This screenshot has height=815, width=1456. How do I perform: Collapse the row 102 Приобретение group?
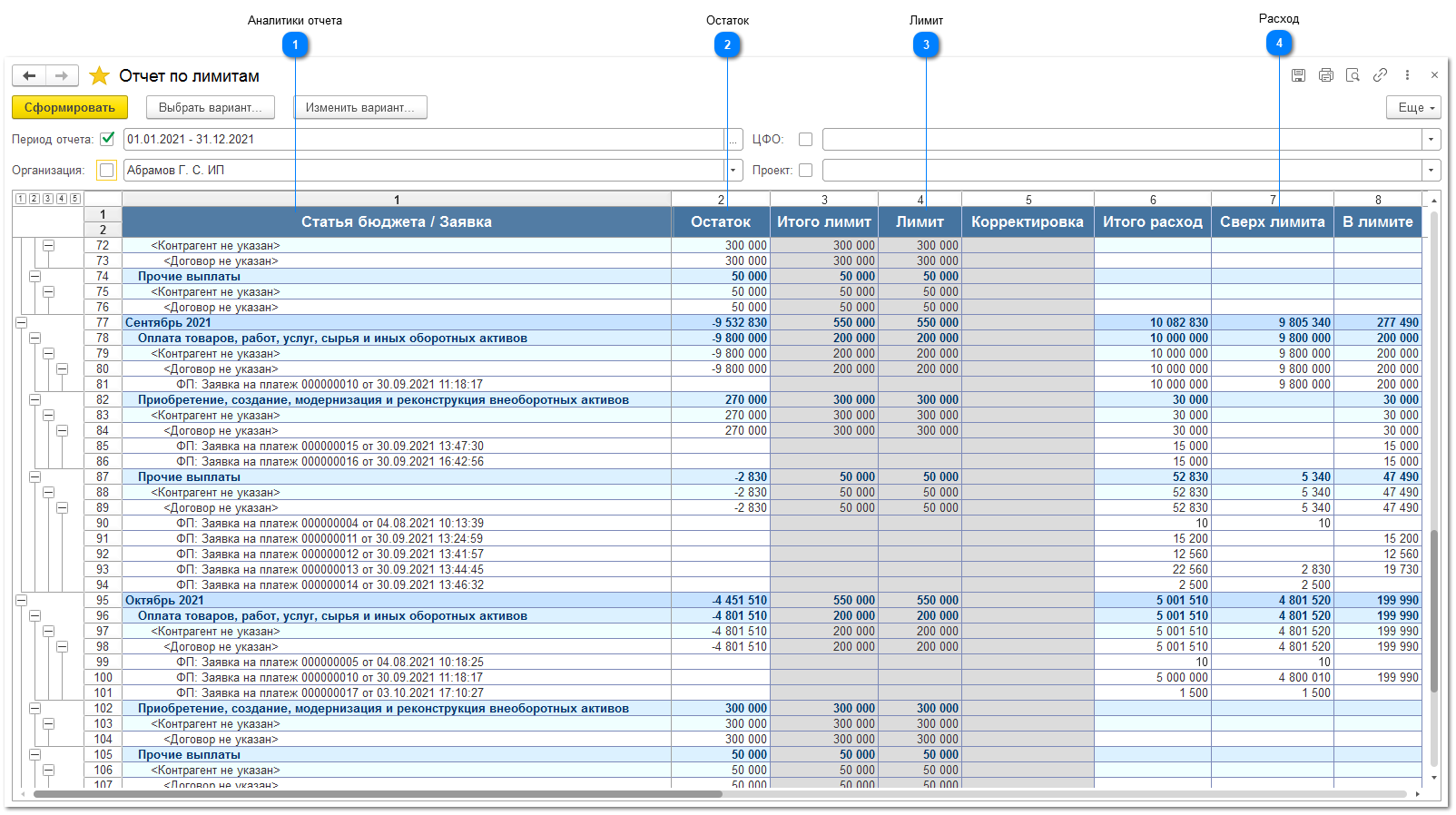[x=35, y=708]
